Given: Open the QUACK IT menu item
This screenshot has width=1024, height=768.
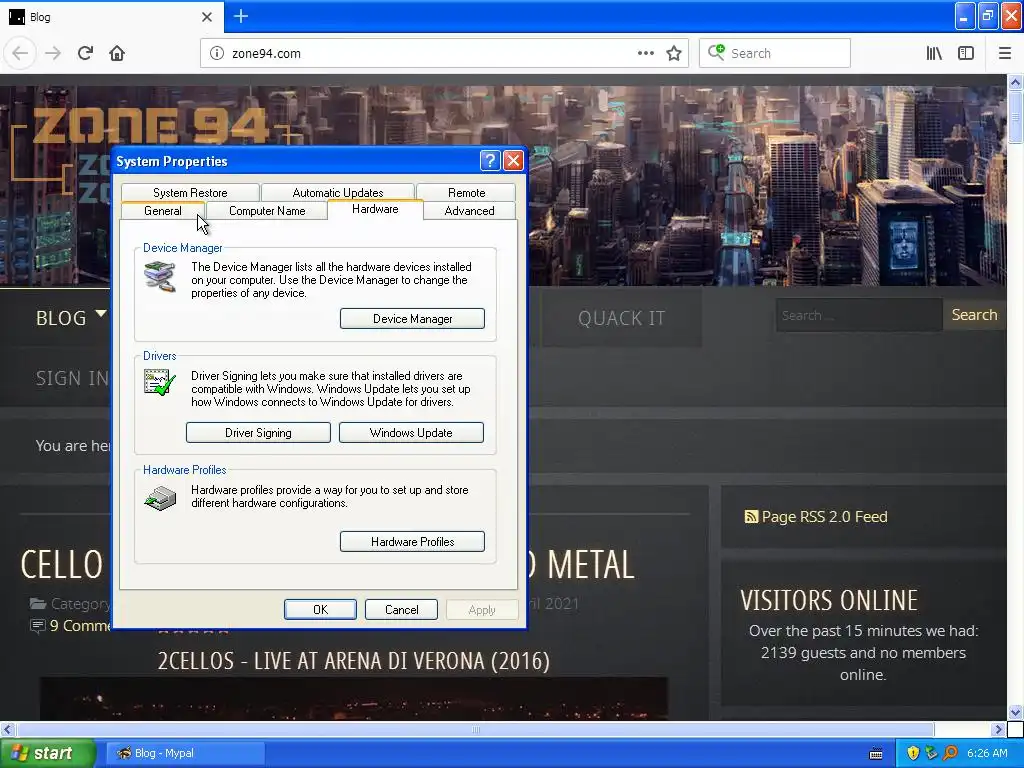Looking at the screenshot, I should pyautogui.click(x=622, y=318).
